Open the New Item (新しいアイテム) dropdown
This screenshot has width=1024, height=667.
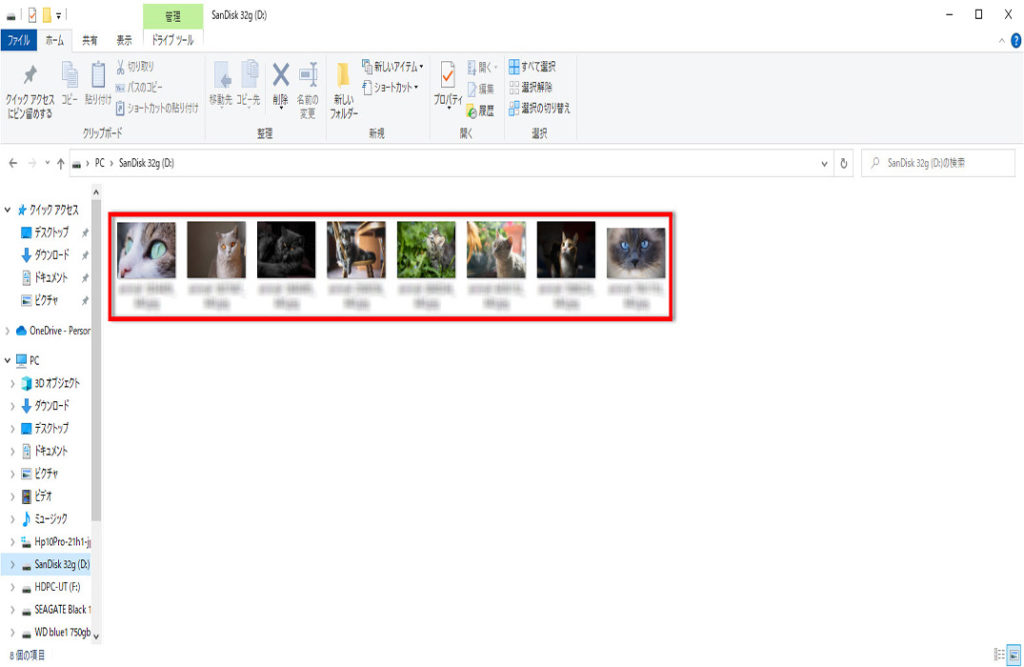pos(392,66)
